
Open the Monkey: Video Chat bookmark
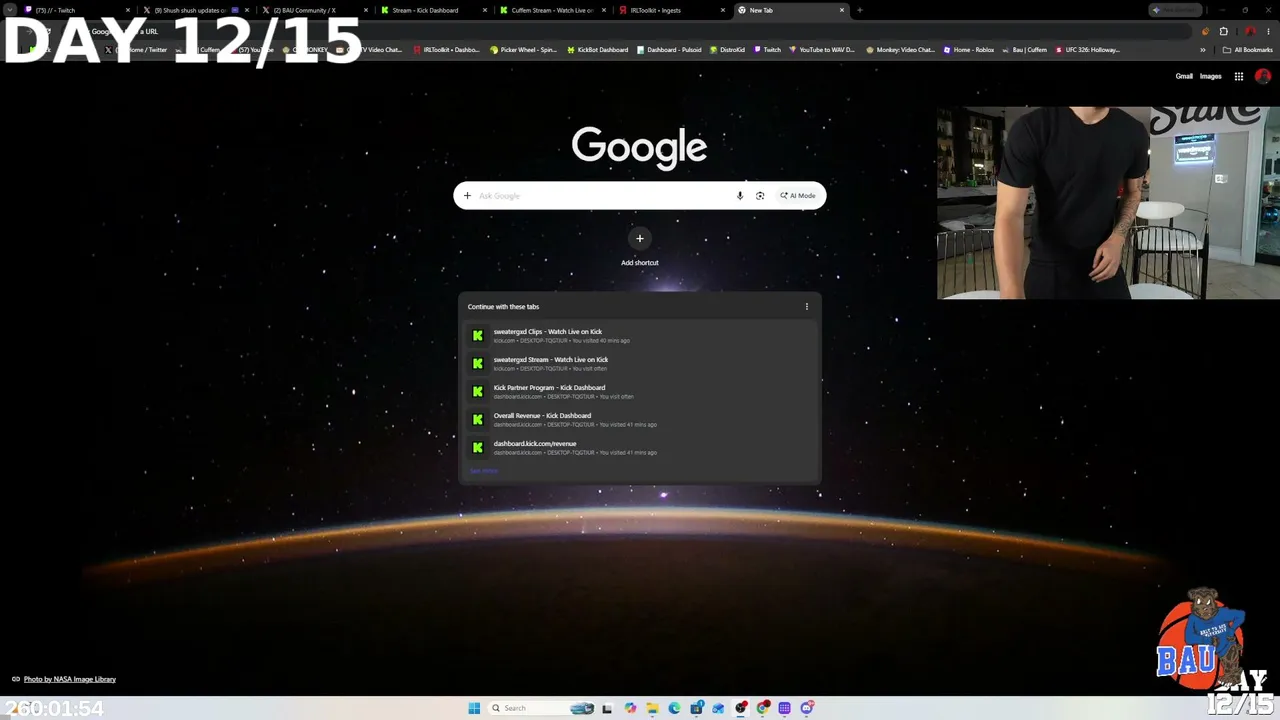(x=900, y=50)
